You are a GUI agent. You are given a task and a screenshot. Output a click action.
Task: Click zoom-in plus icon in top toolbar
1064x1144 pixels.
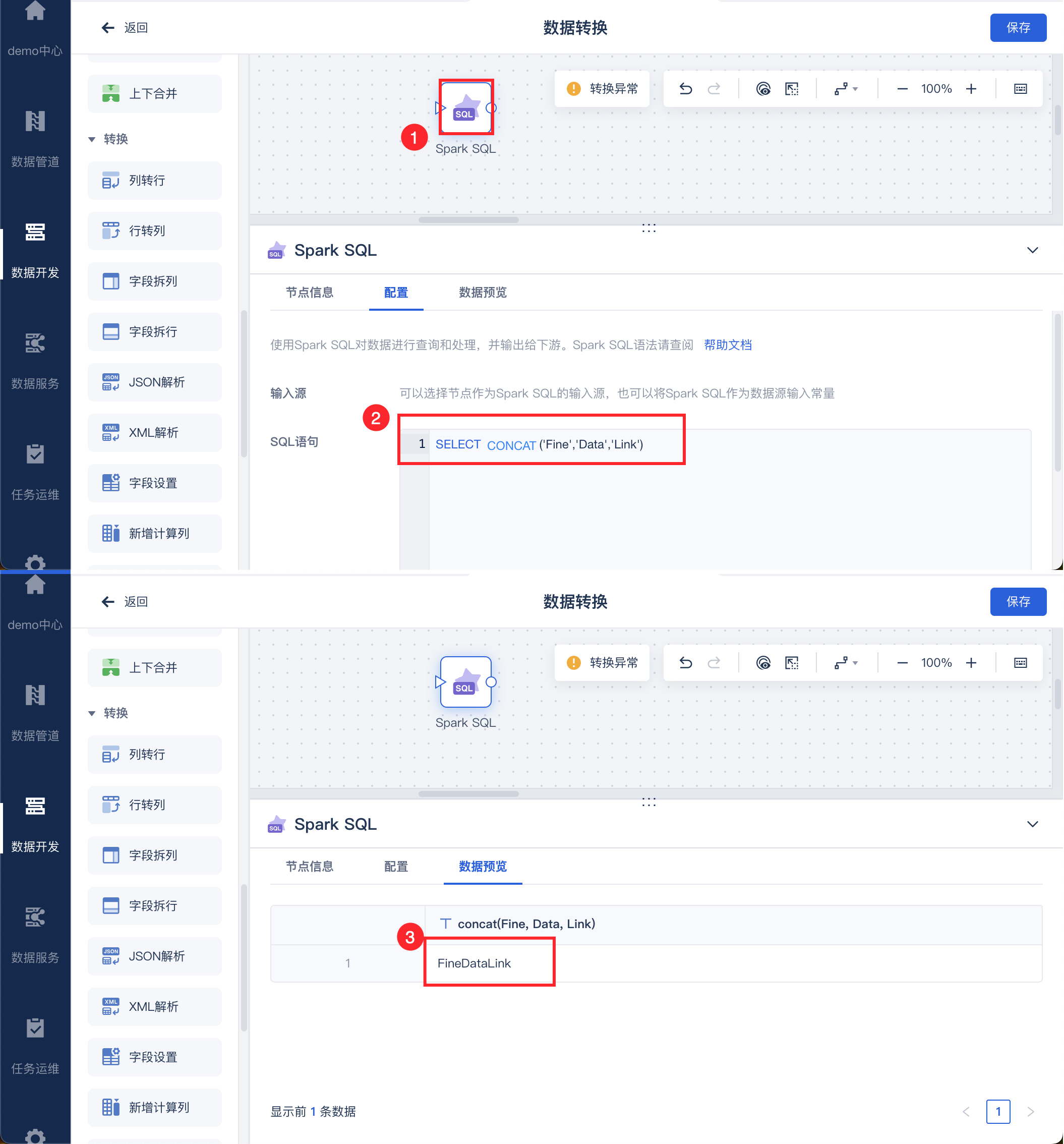[971, 89]
